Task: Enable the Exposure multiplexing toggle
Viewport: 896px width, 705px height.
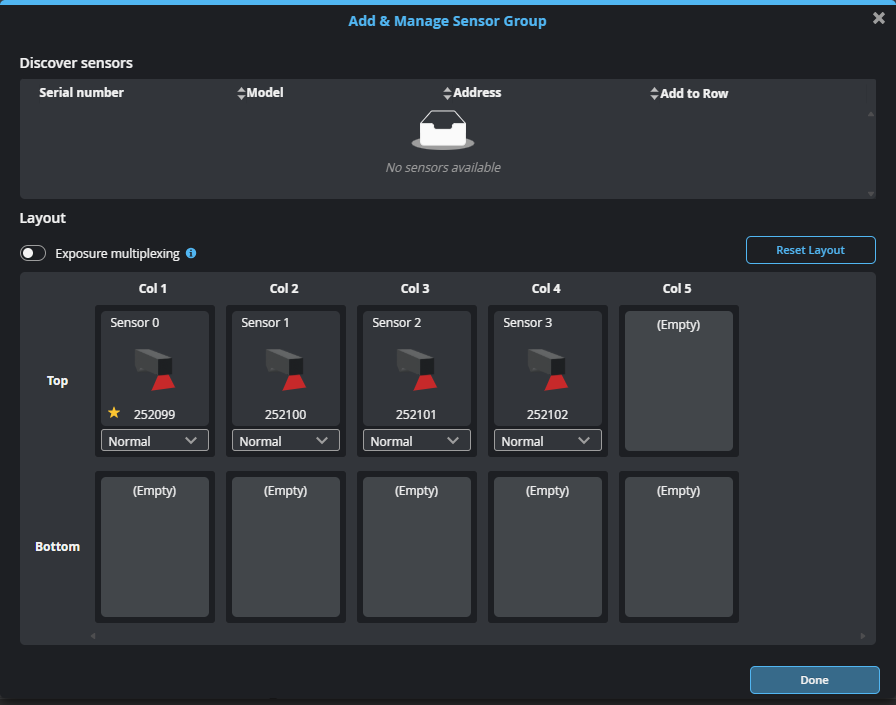Action: click(33, 253)
